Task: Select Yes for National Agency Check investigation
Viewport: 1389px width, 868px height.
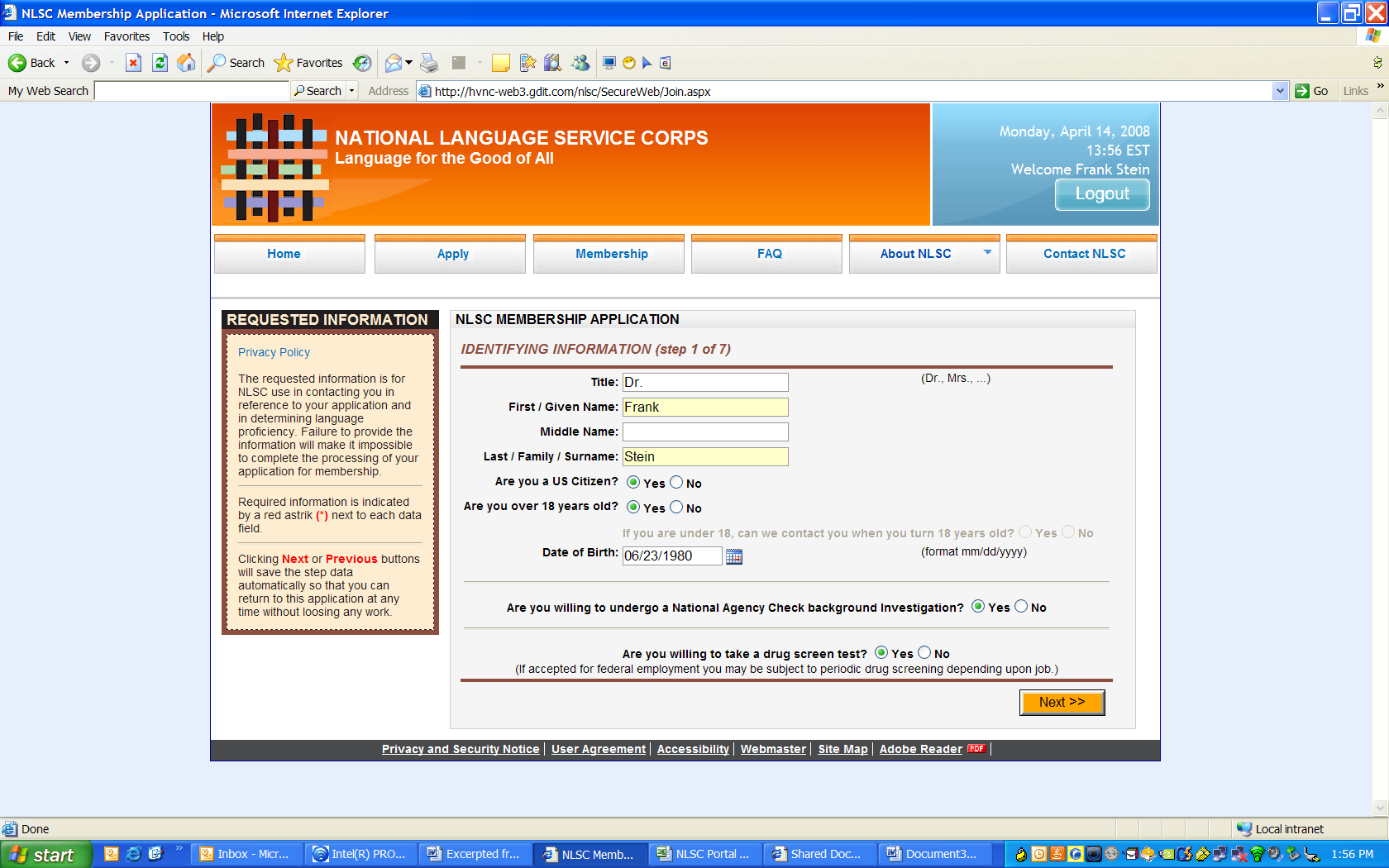Action: coord(978,606)
